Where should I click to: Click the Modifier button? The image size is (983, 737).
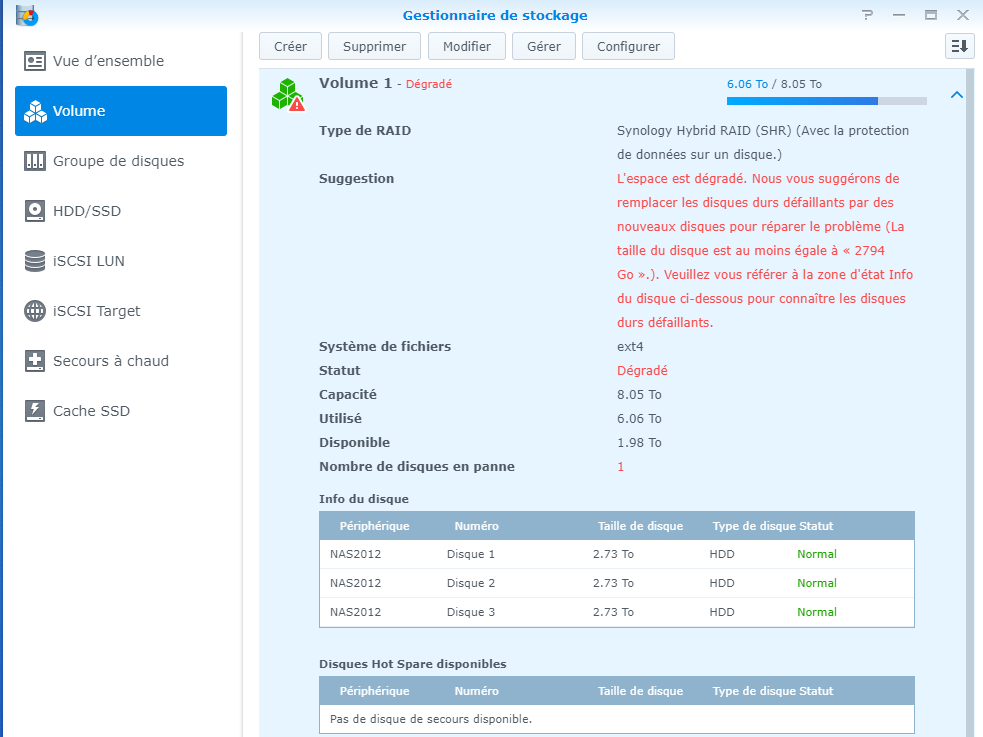[466, 46]
